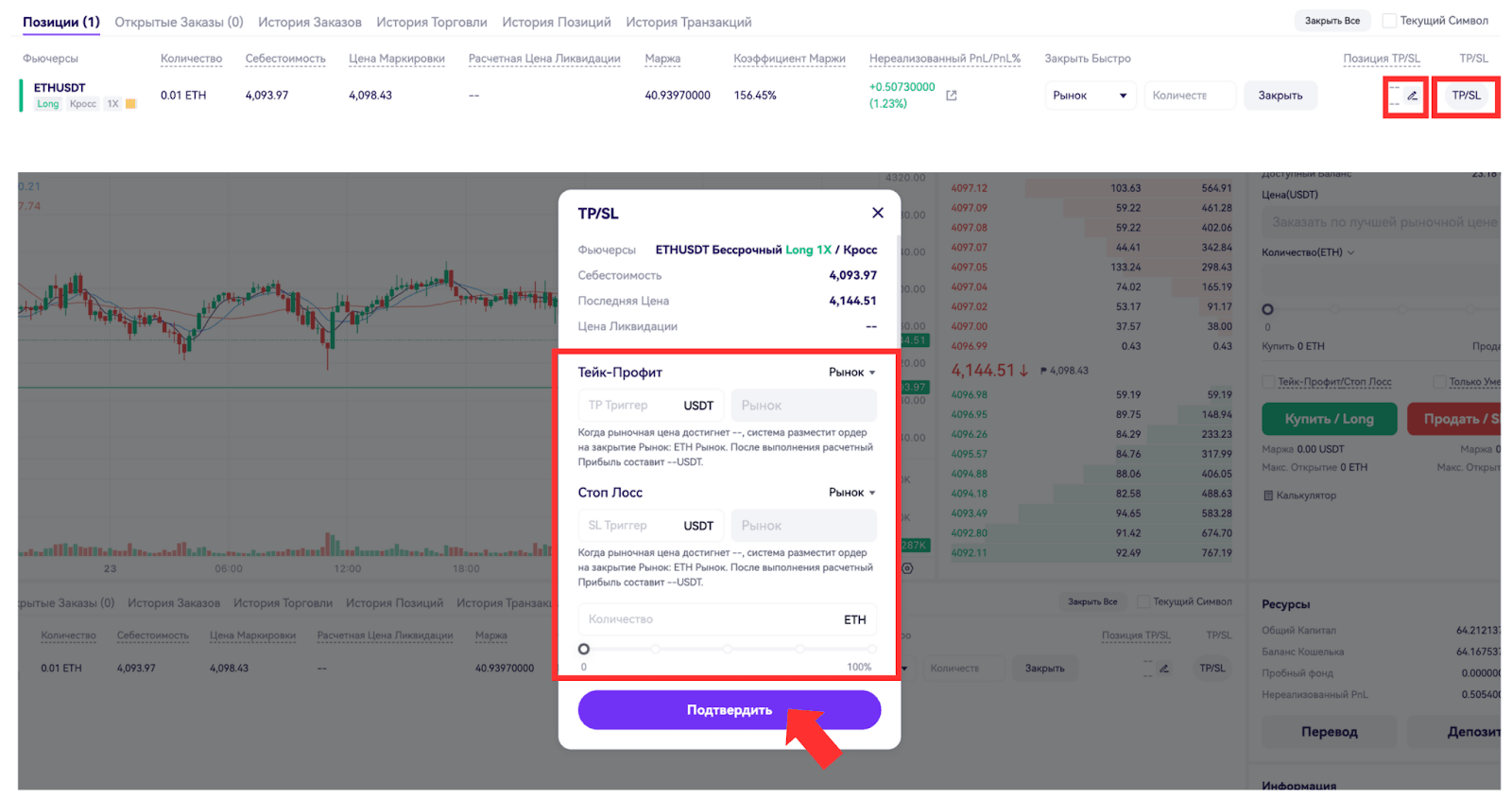
Task: Click the chart settings gear icon
Action: pyautogui.click(x=907, y=568)
